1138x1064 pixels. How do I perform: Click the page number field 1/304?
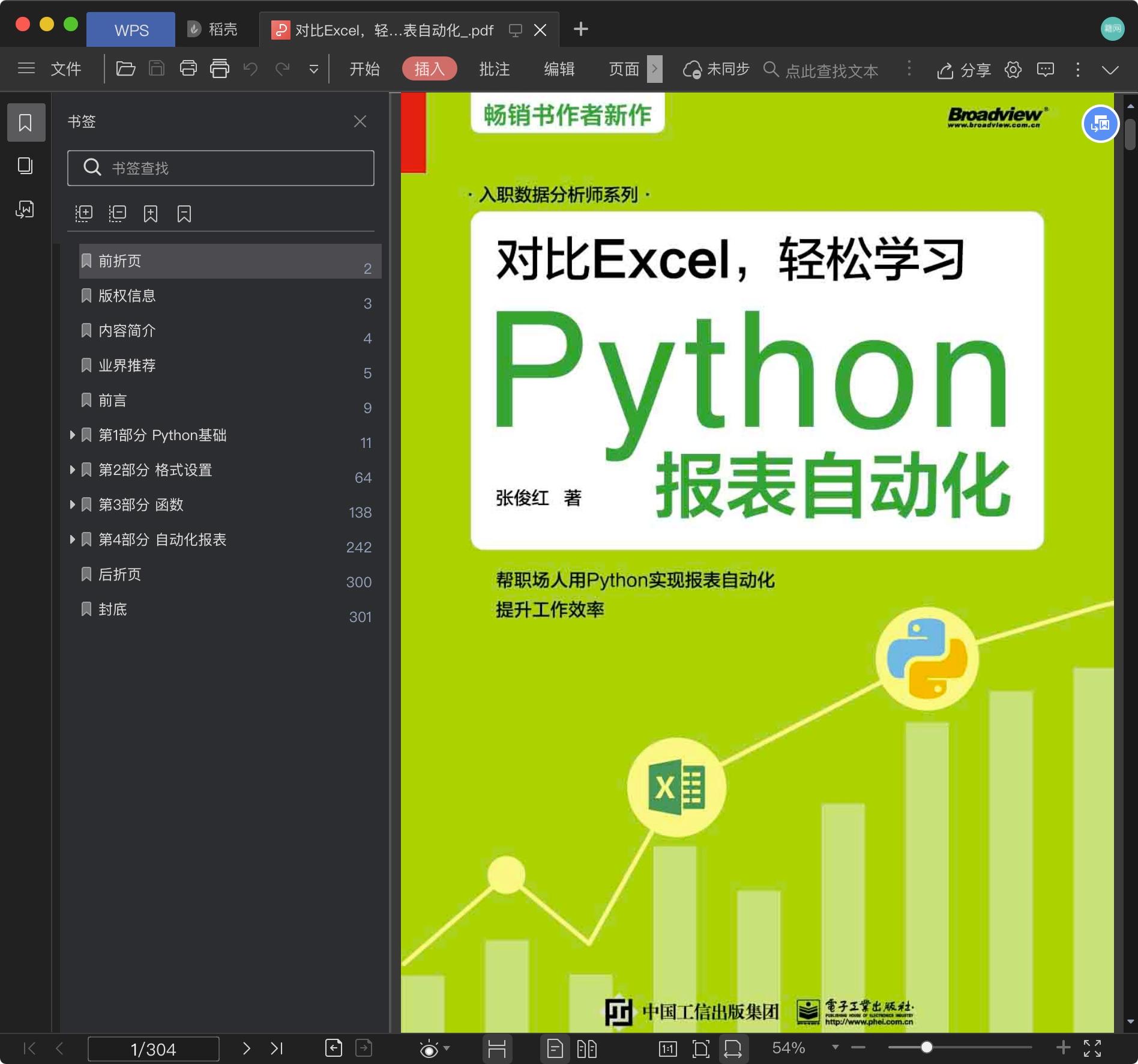[x=153, y=1049]
